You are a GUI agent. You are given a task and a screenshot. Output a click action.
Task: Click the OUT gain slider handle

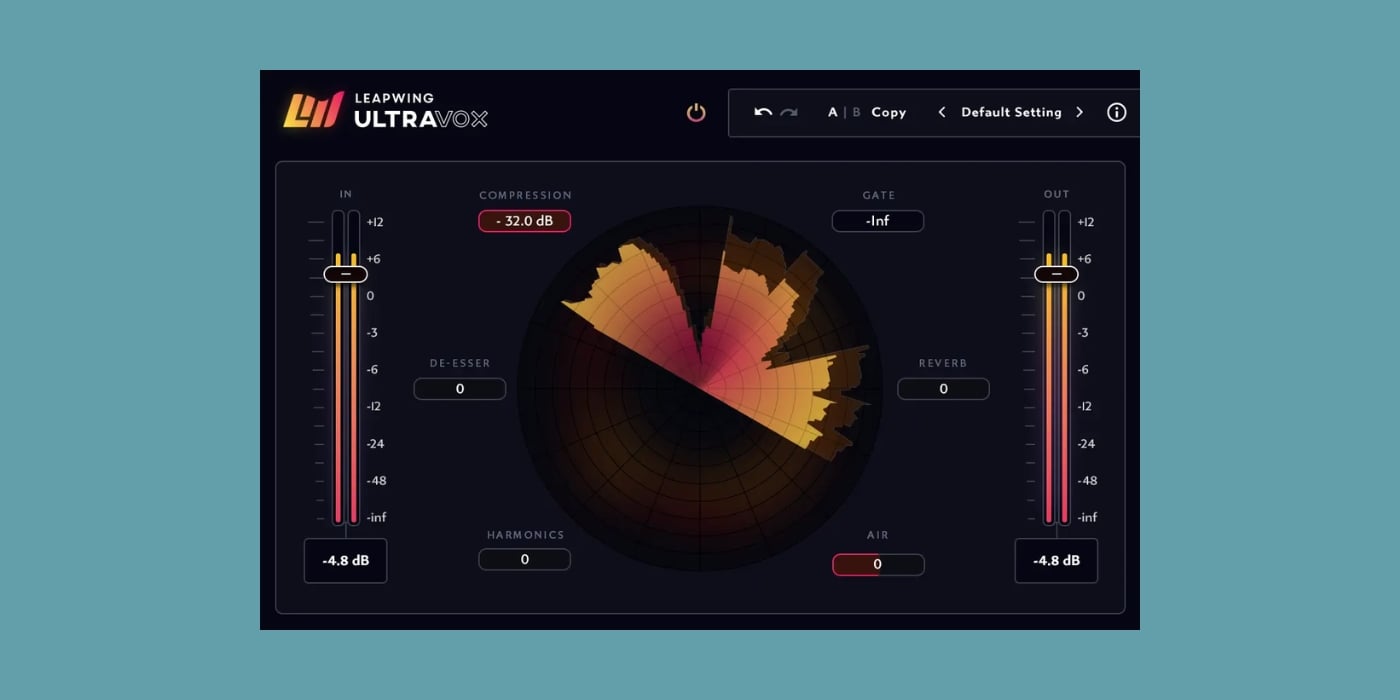[1056, 274]
